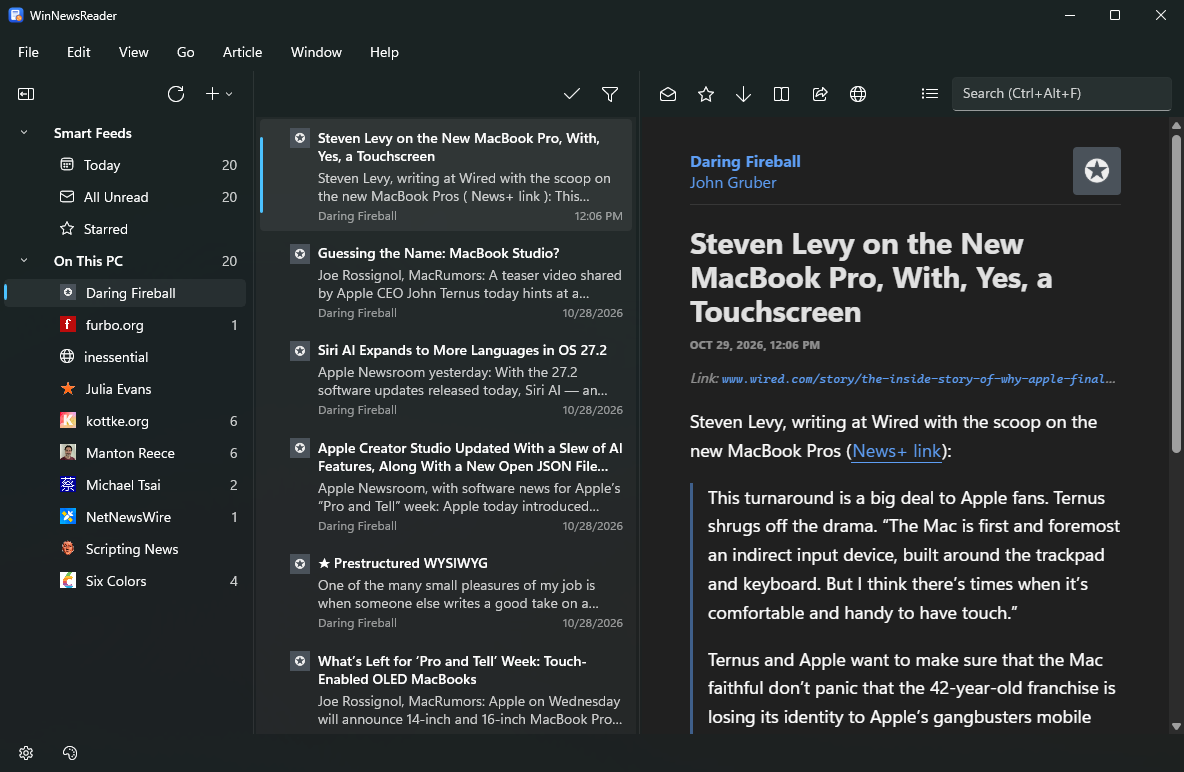Image resolution: width=1184 pixels, height=772 pixels.
Task: Collapse the On This PC section
Action: [24, 261]
